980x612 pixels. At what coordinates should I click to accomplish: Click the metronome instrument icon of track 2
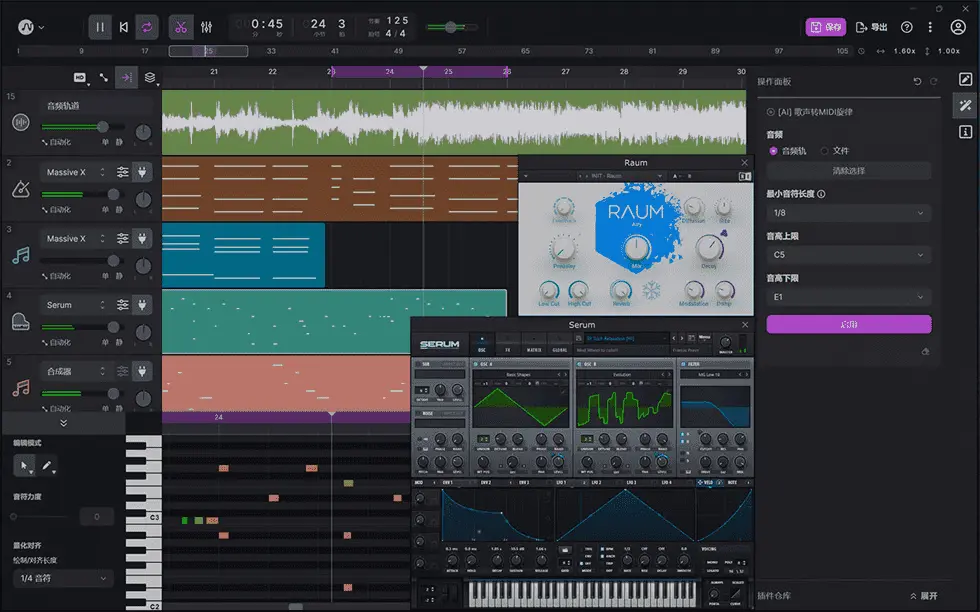(x=21, y=188)
